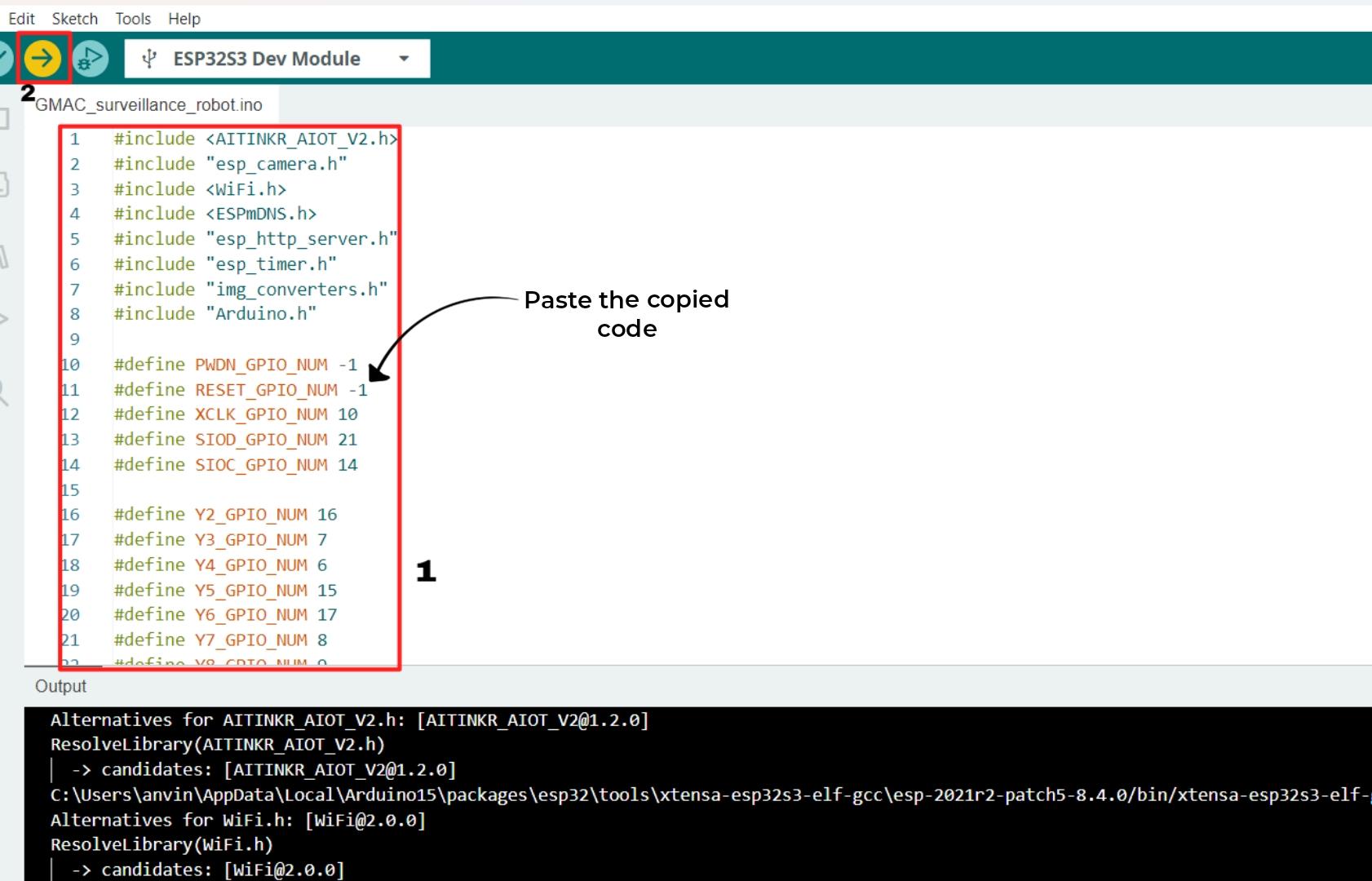Click the Y4_GPIO_NUM 6 define line
Image resolution: width=1372 pixels, height=881 pixels.
(x=221, y=565)
